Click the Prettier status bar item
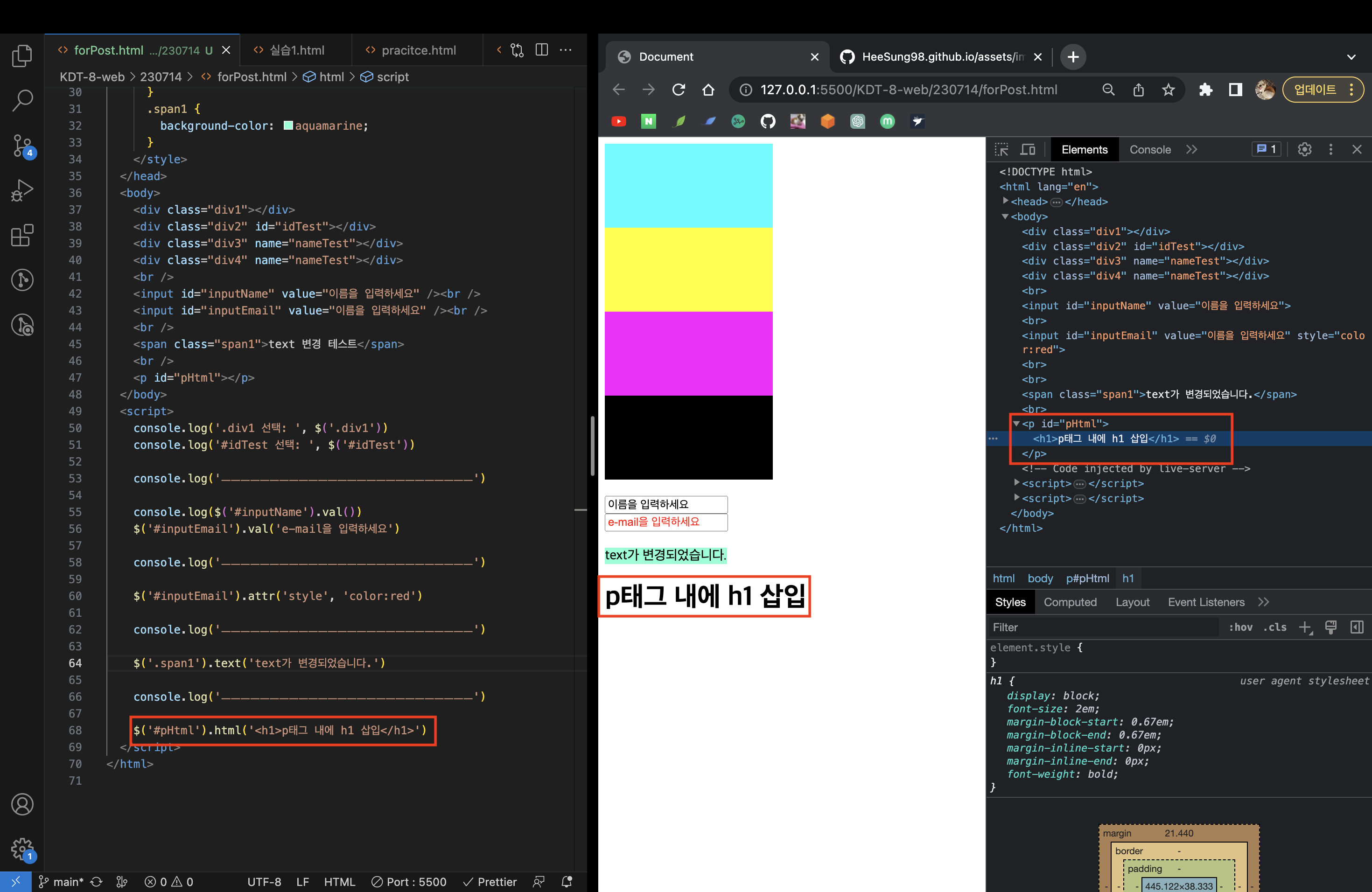The image size is (1372, 892). 490,882
